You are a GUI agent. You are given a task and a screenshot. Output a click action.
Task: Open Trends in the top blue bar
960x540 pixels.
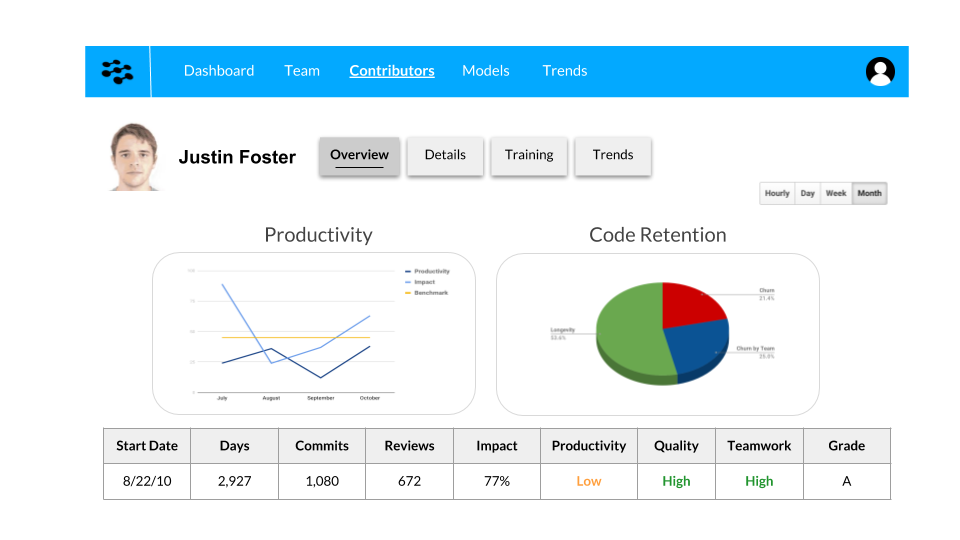(x=564, y=70)
